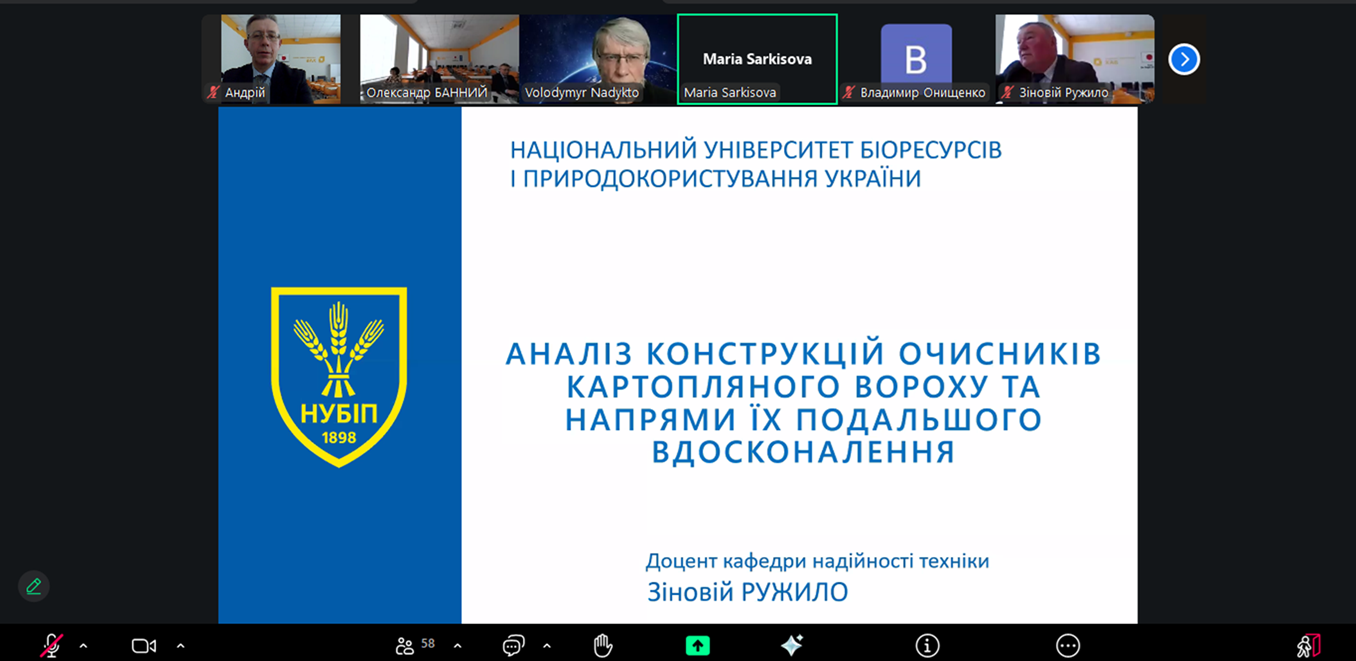
Task: Click the text 'Зіновій РУЖИЛО' on the slide
Action: tap(748, 593)
